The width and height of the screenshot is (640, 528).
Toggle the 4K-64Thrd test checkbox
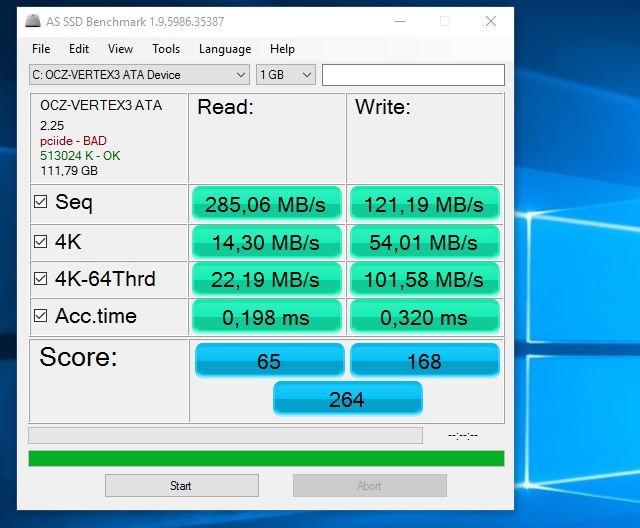point(40,279)
